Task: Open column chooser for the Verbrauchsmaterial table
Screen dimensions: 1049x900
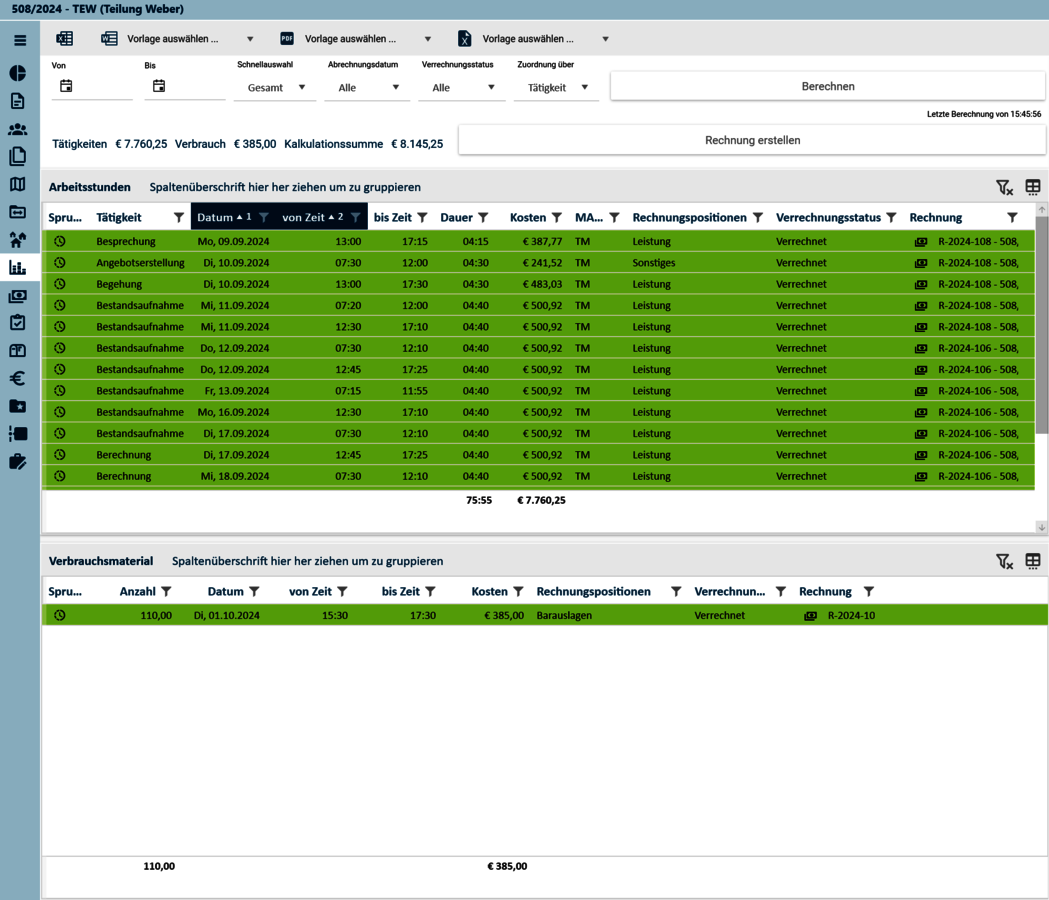Action: [1033, 561]
